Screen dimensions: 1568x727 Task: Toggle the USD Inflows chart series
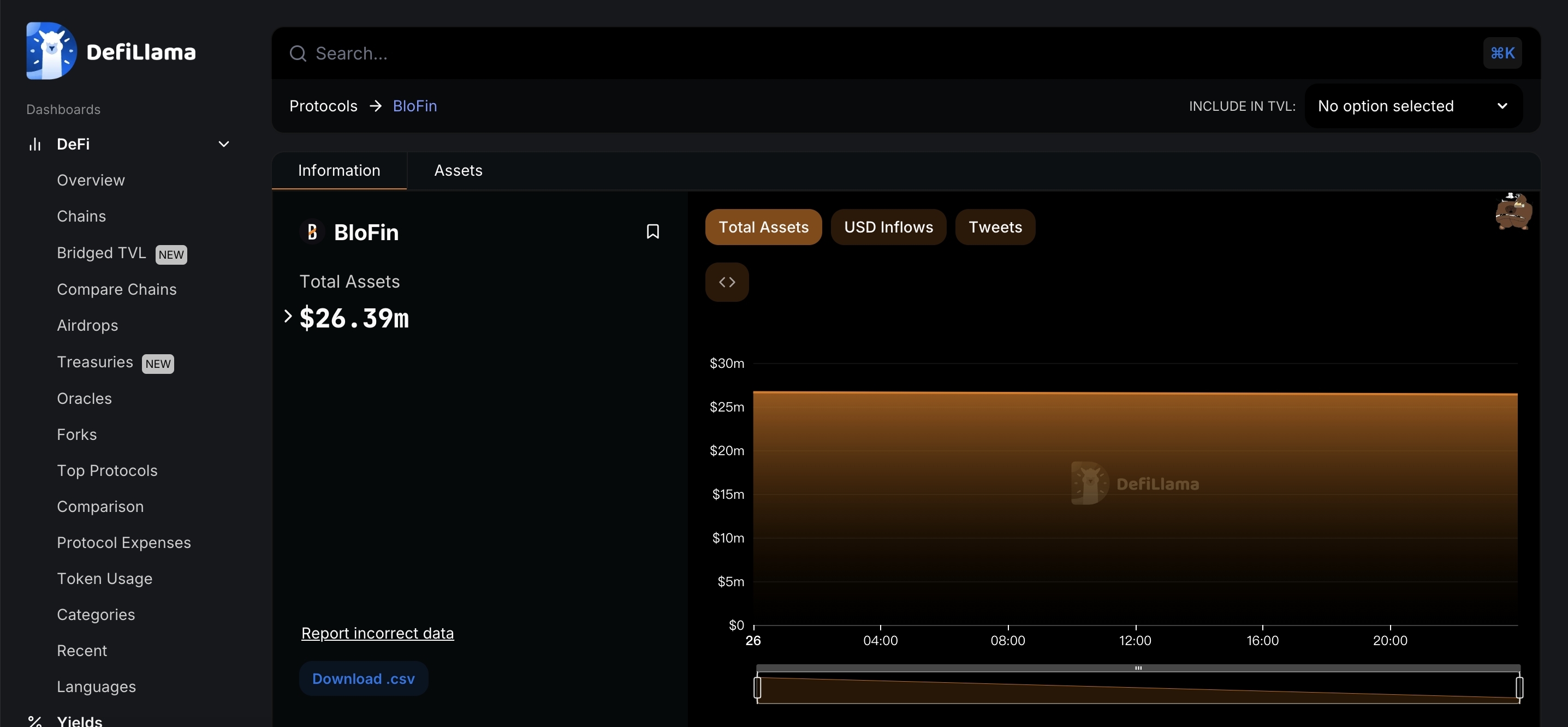tap(888, 227)
